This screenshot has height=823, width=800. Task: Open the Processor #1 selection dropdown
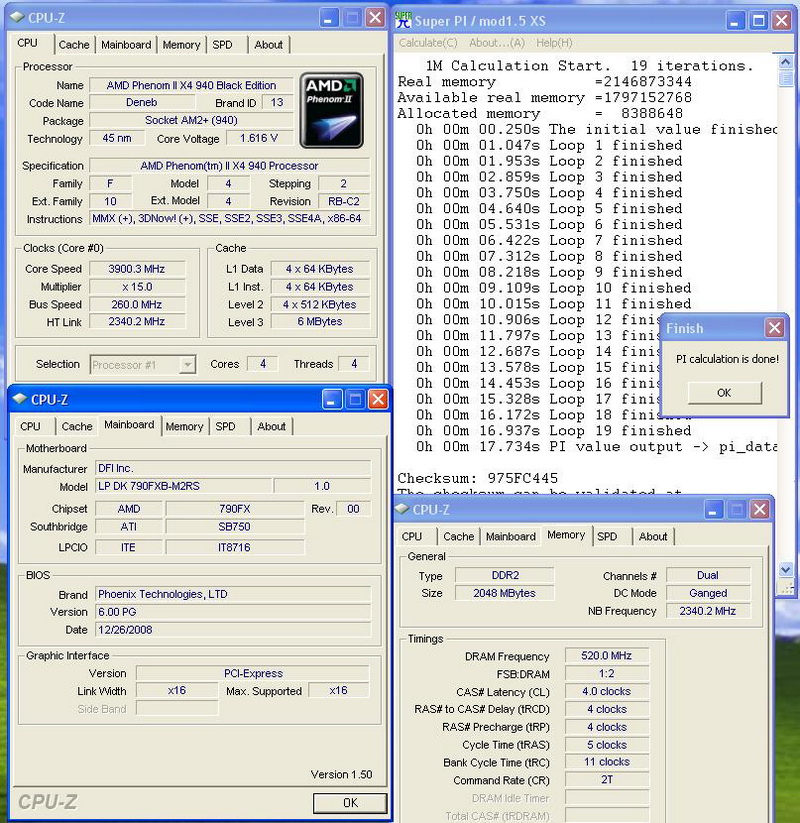pos(187,364)
